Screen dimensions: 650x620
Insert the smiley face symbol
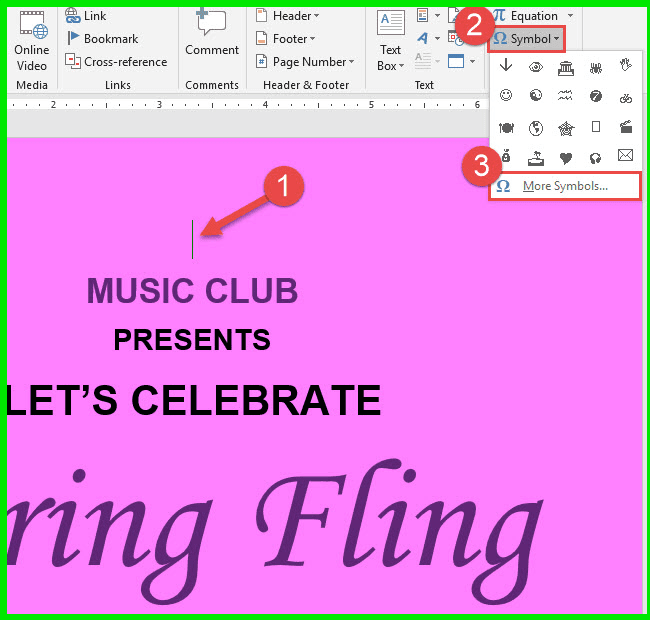[x=506, y=96]
